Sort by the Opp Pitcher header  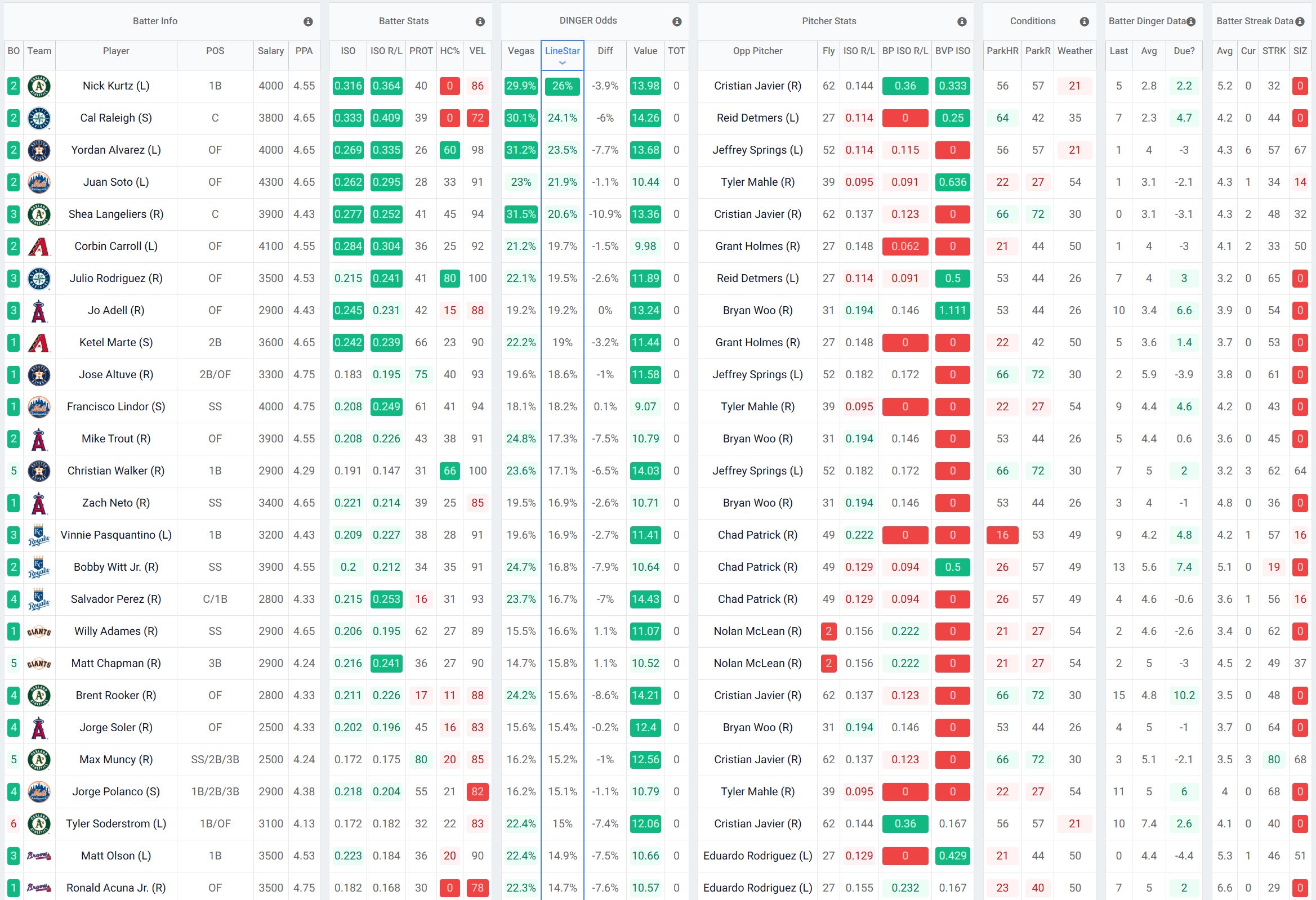pos(757,51)
